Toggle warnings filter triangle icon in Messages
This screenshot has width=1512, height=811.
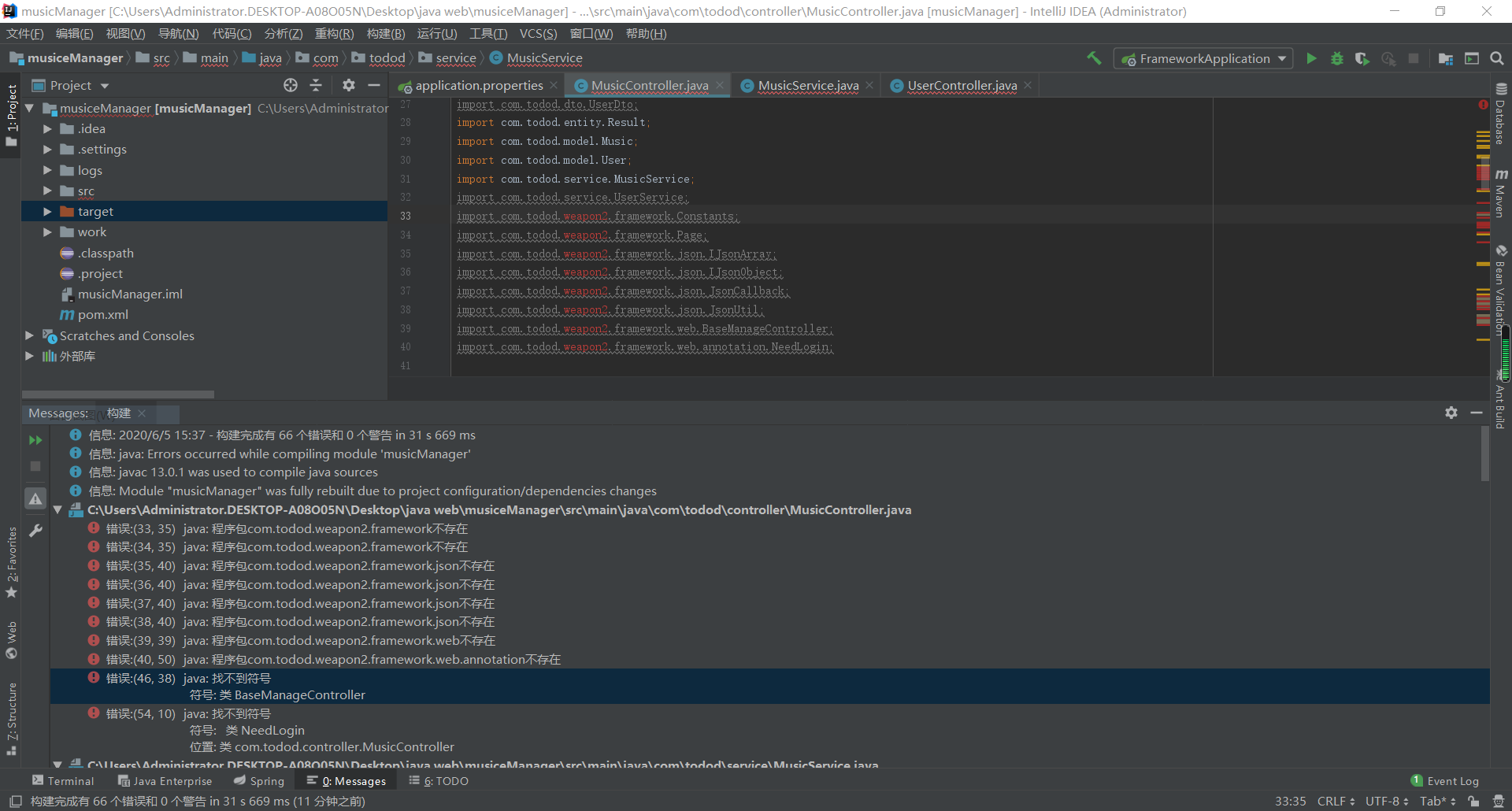tap(35, 498)
